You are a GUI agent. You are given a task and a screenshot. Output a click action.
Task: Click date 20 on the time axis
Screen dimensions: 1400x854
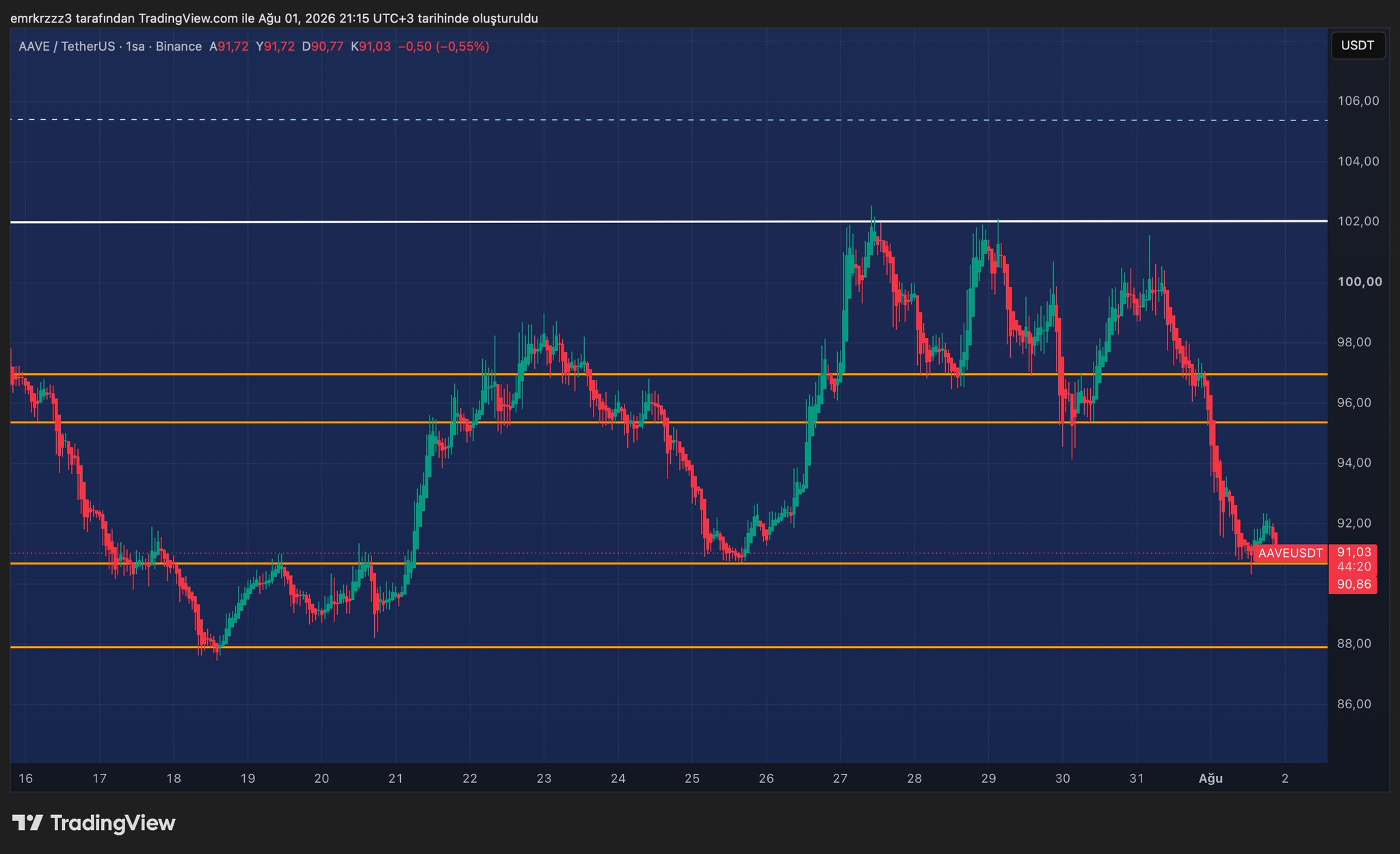321,778
